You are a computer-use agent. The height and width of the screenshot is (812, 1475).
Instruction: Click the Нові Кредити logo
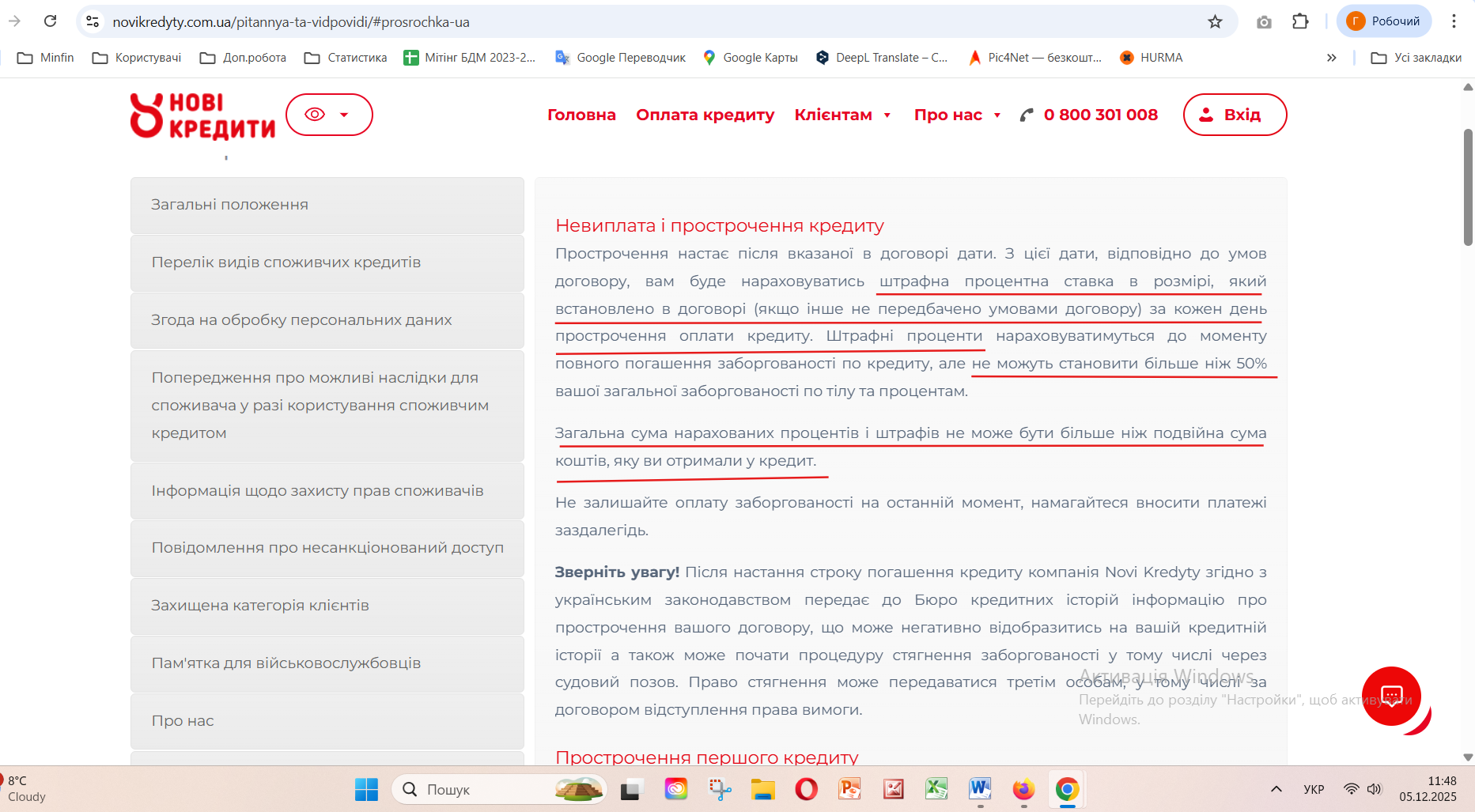(x=202, y=115)
